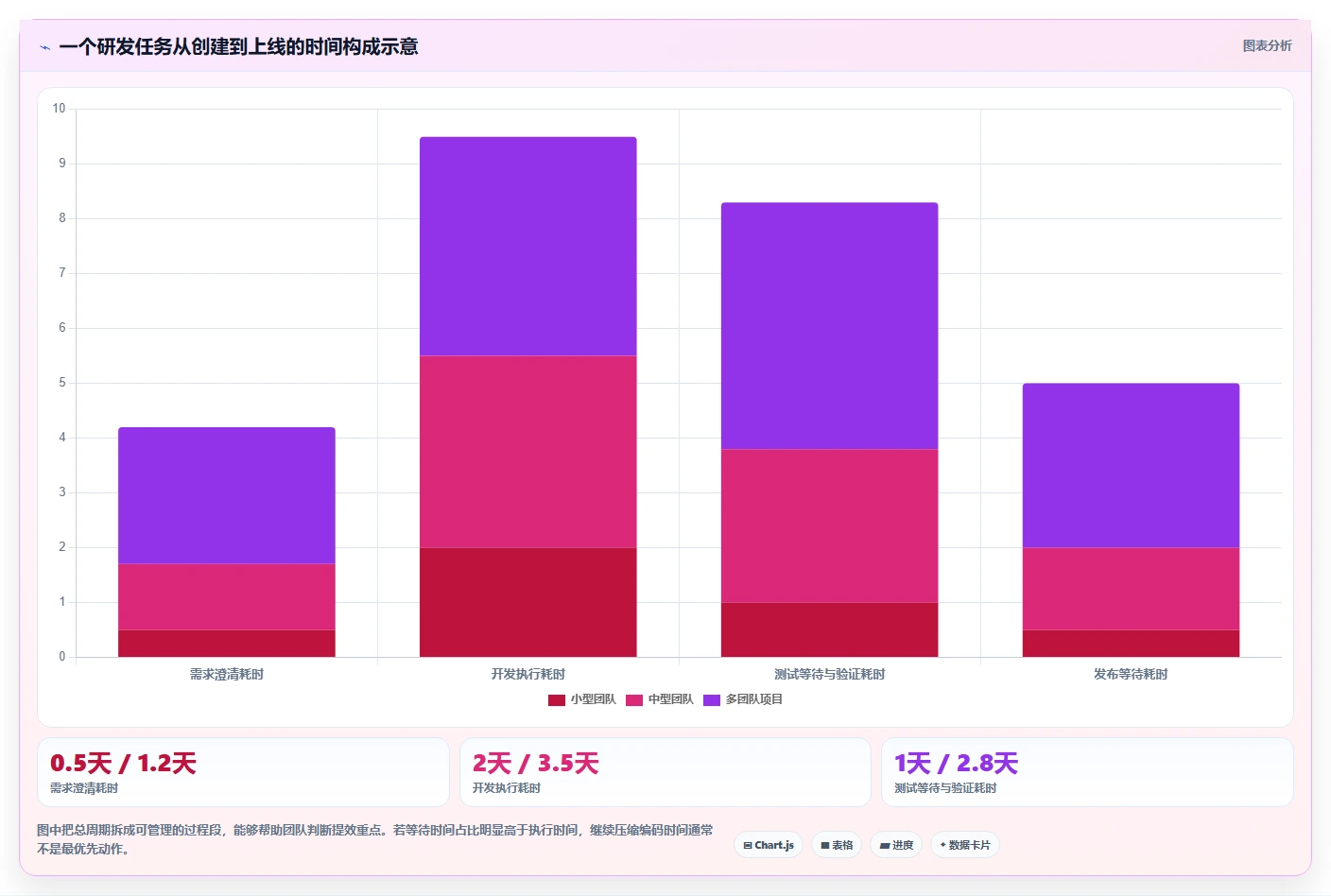The height and width of the screenshot is (896, 1331).
Task: Toggle the 小型团队 legend entry
Action: (582, 699)
